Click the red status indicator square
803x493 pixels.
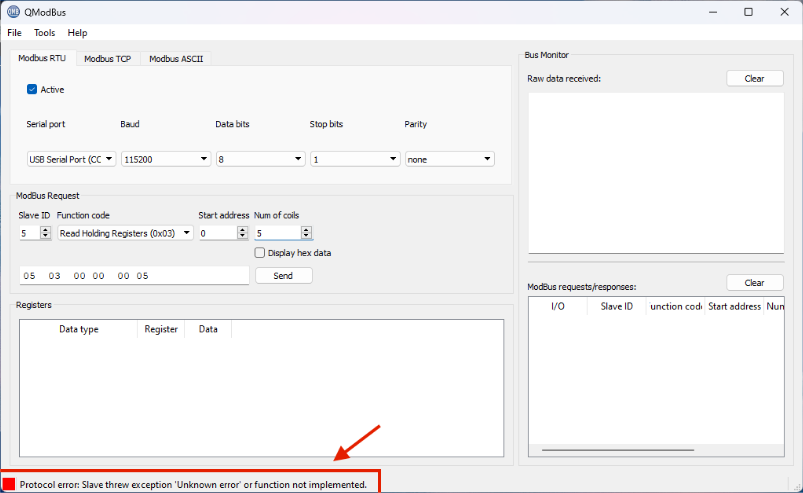9,484
